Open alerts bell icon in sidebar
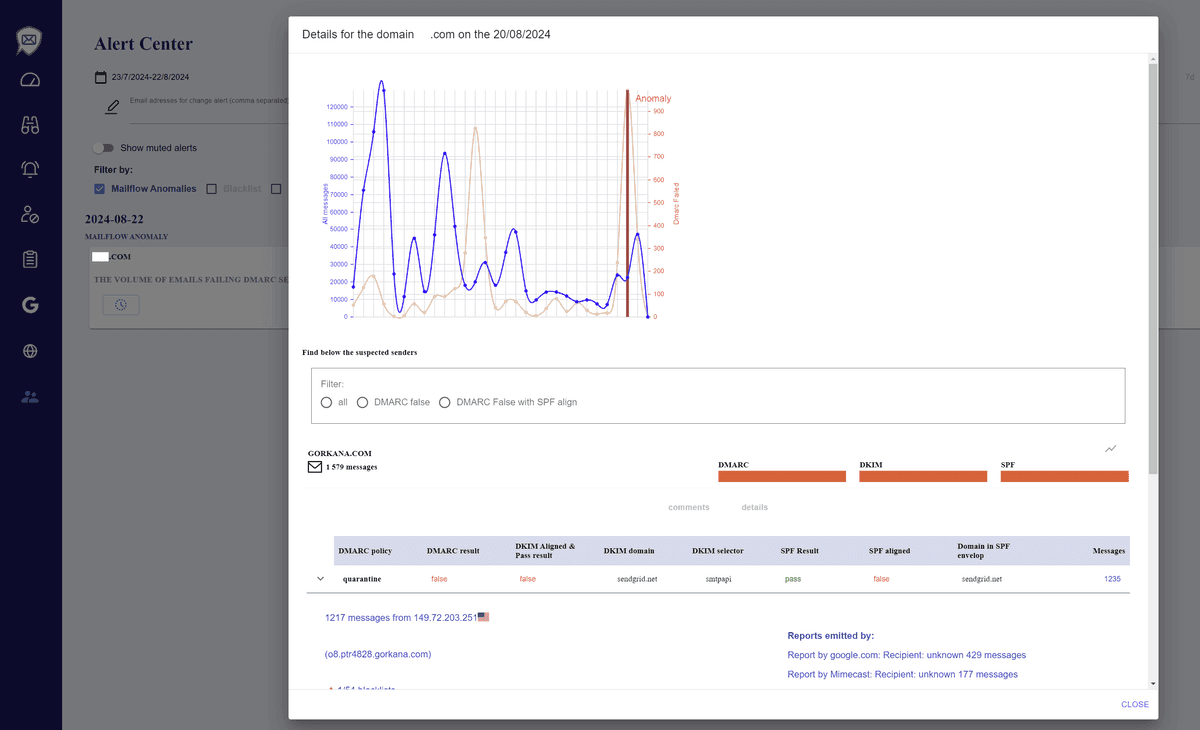The width and height of the screenshot is (1200, 730). (x=30, y=169)
